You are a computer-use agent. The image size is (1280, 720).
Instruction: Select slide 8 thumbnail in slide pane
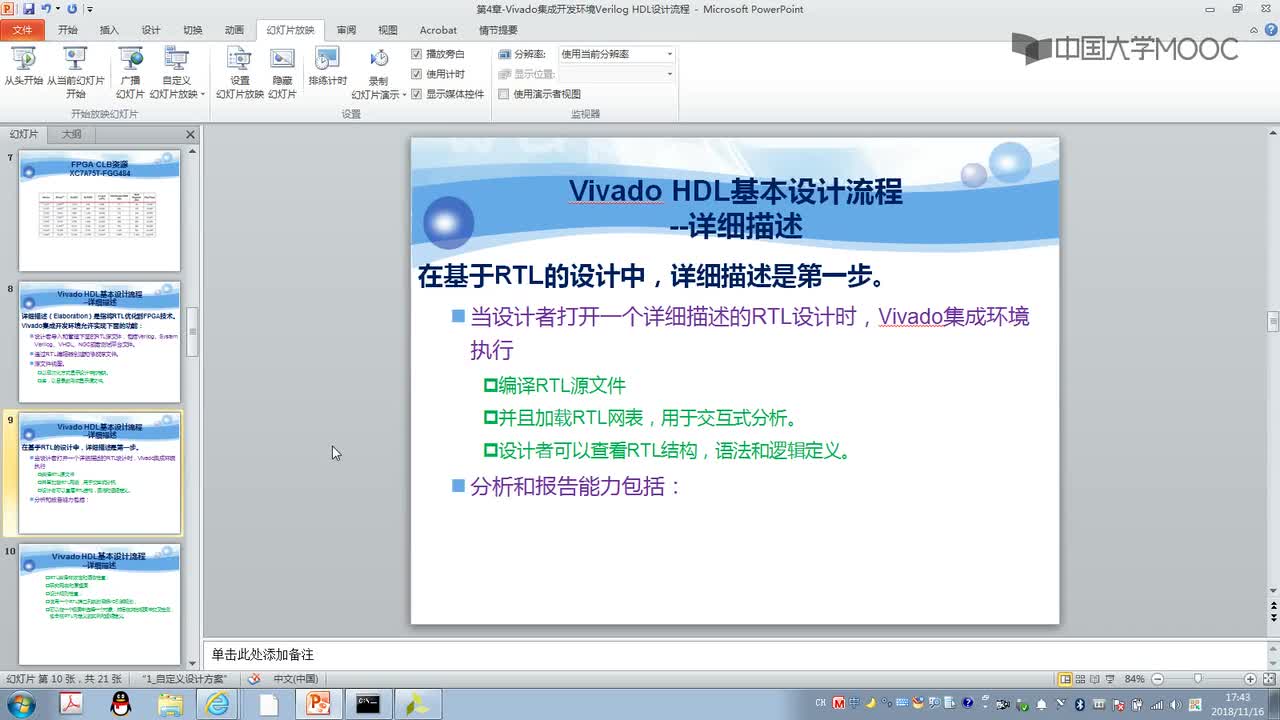[x=100, y=342]
